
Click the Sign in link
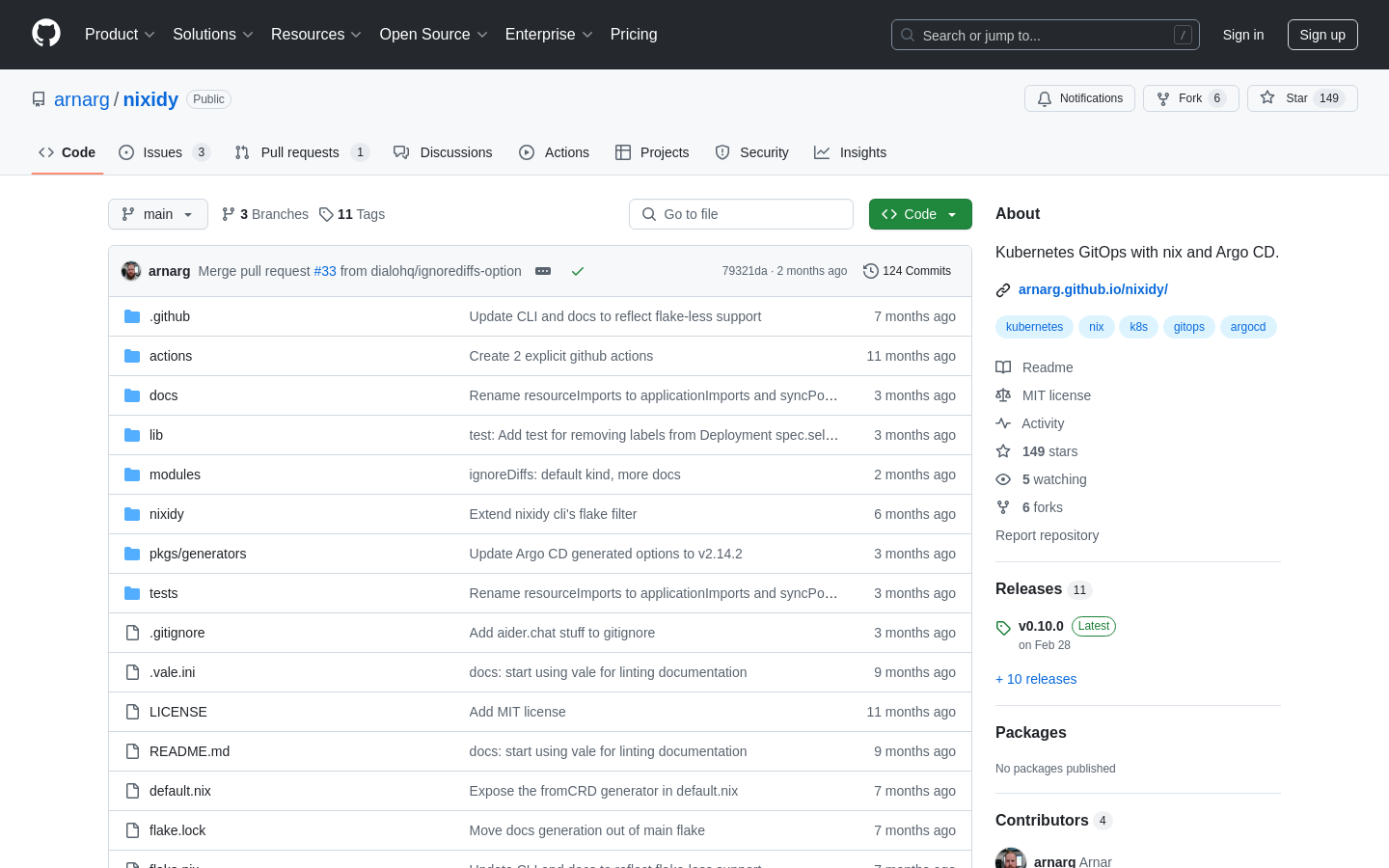pyautogui.click(x=1243, y=35)
